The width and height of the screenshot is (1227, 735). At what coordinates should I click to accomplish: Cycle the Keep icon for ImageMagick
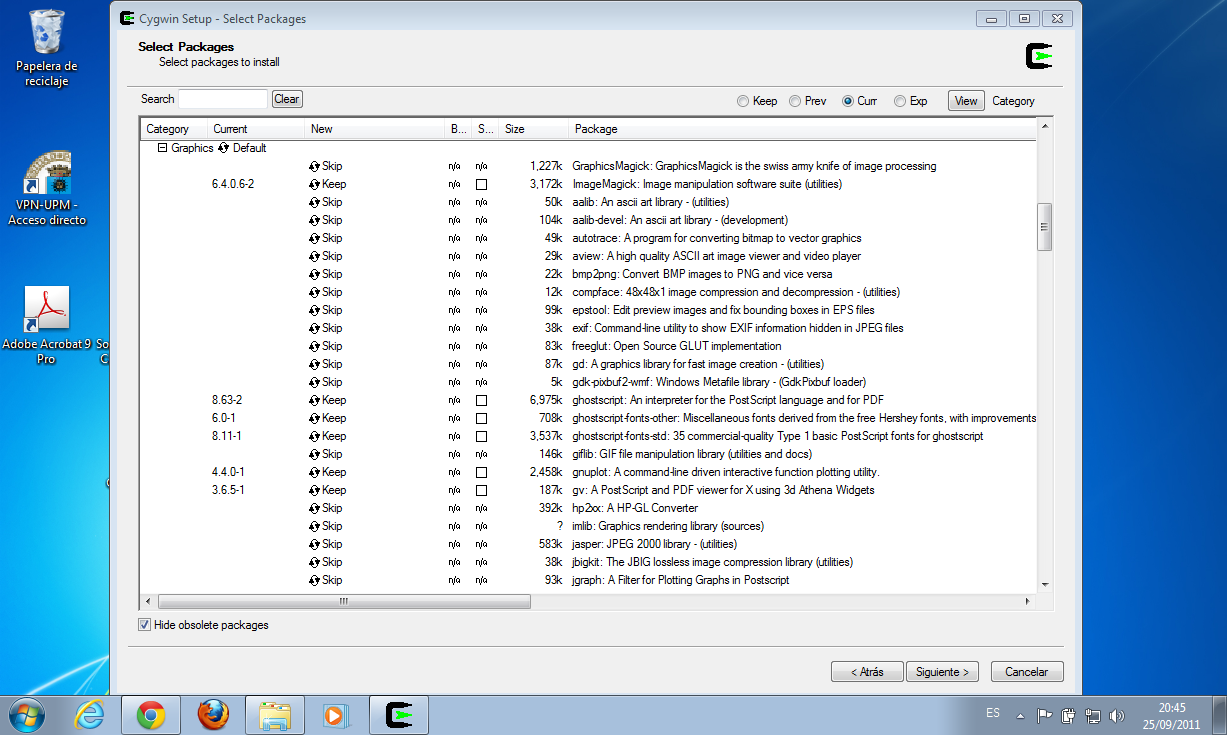(x=315, y=185)
